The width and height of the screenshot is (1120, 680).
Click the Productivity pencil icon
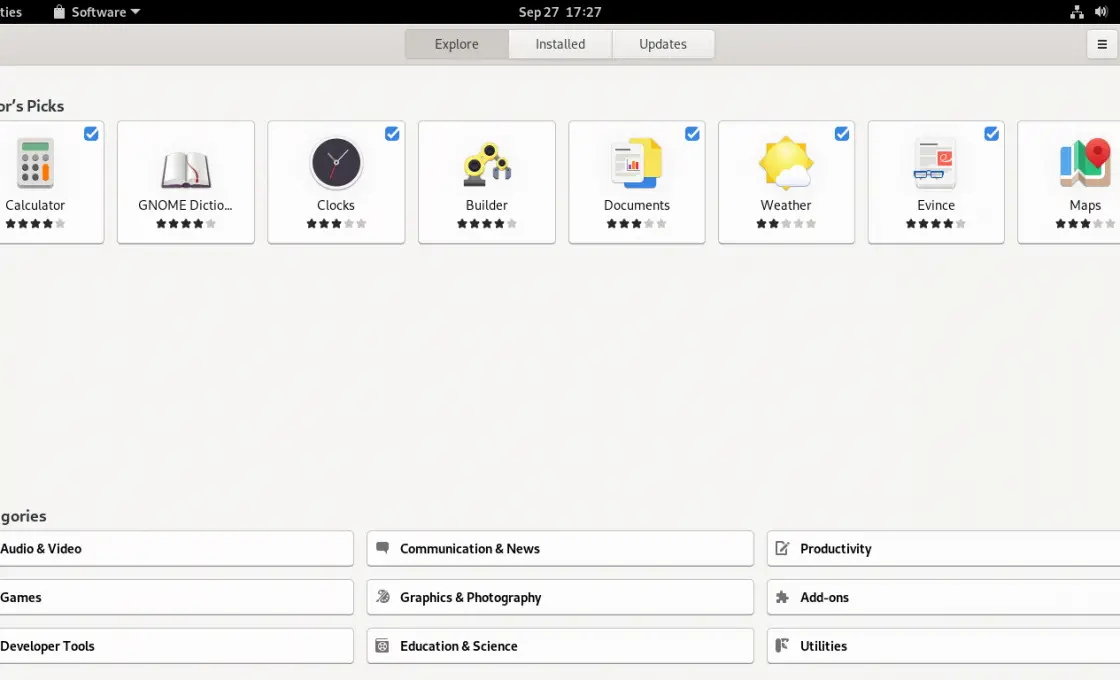(782, 548)
